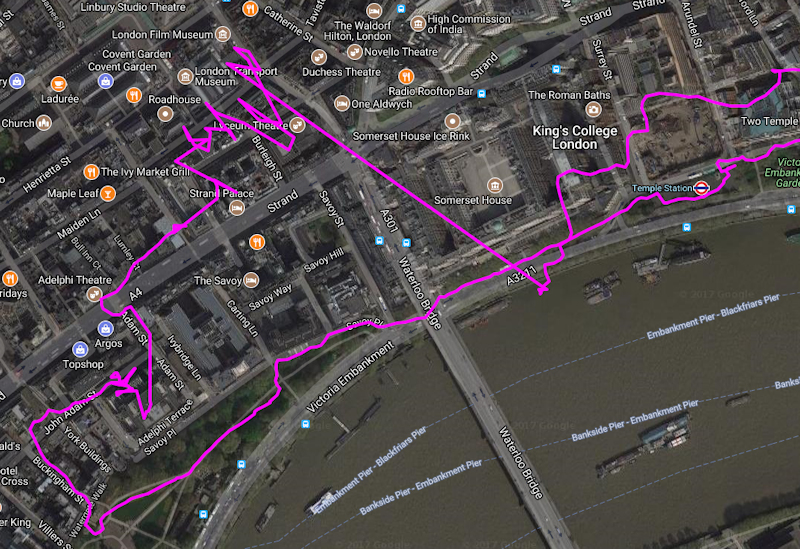This screenshot has width=800, height=549.
Task: Select the High Commission of India marker
Action: [418, 23]
